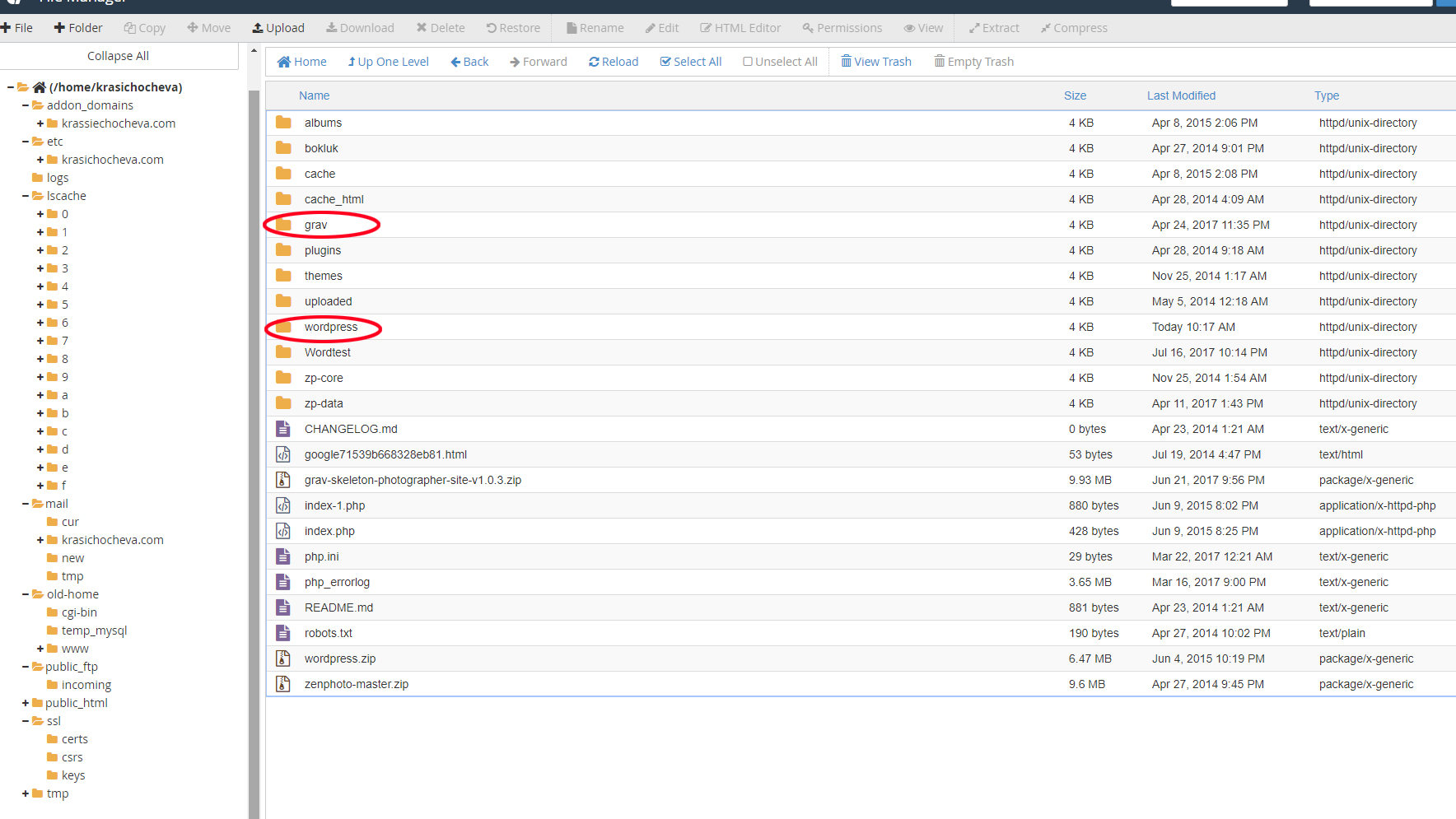Viewport: 1456px width, 819px height.
Task: Open the temp_mysql folder in tree
Action: tap(87, 631)
